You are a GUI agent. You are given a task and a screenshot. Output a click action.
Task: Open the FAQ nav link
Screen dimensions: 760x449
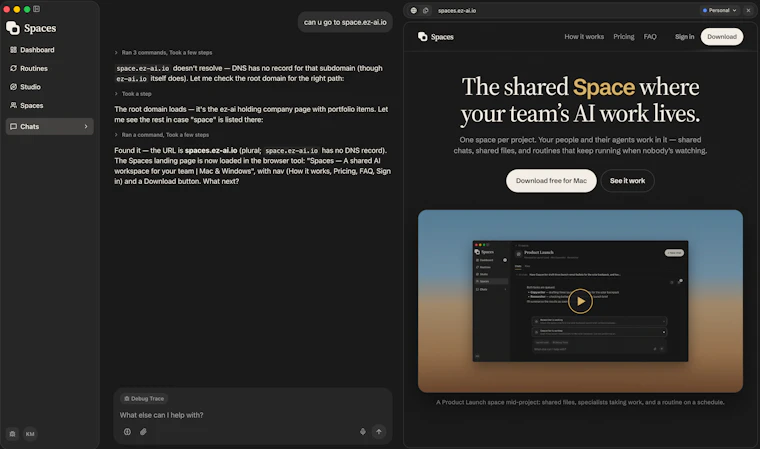(x=650, y=37)
